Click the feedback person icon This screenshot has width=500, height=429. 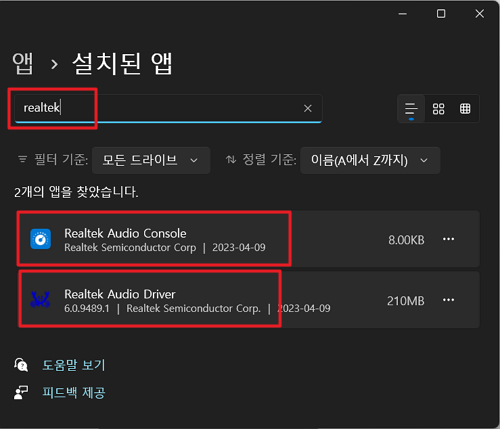(x=21, y=392)
